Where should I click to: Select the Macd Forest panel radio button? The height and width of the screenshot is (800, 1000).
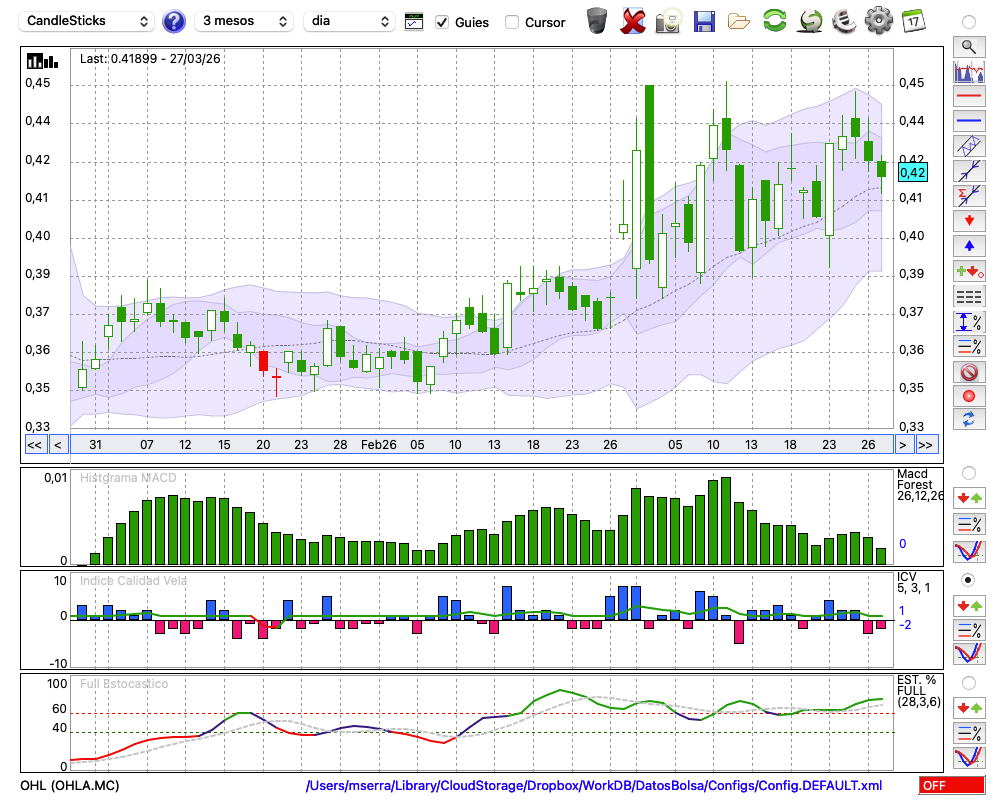(x=968, y=472)
